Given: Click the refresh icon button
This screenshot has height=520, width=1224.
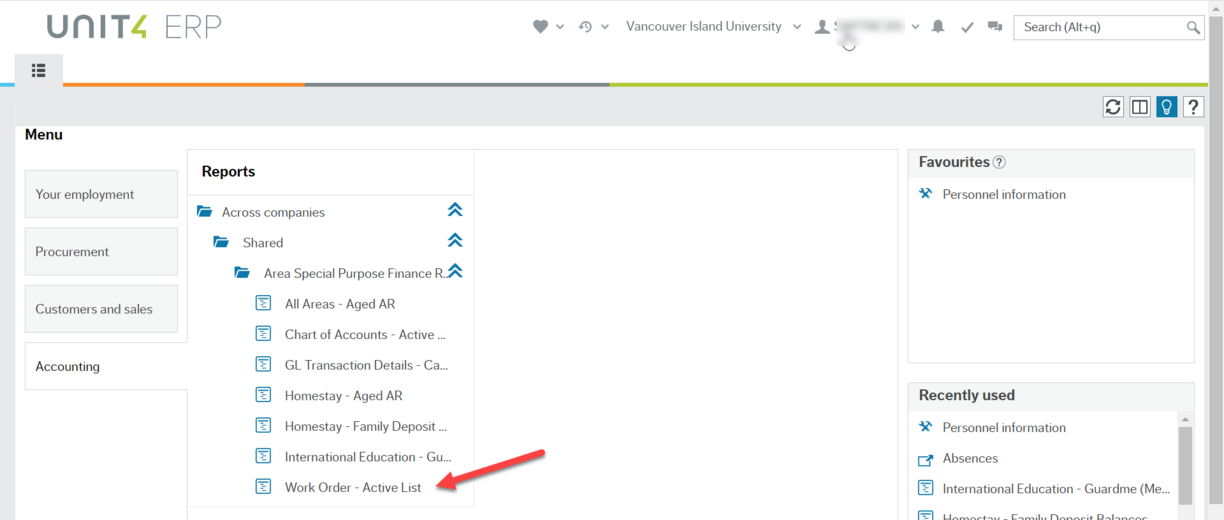Looking at the screenshot, I should pos(1113,107).
